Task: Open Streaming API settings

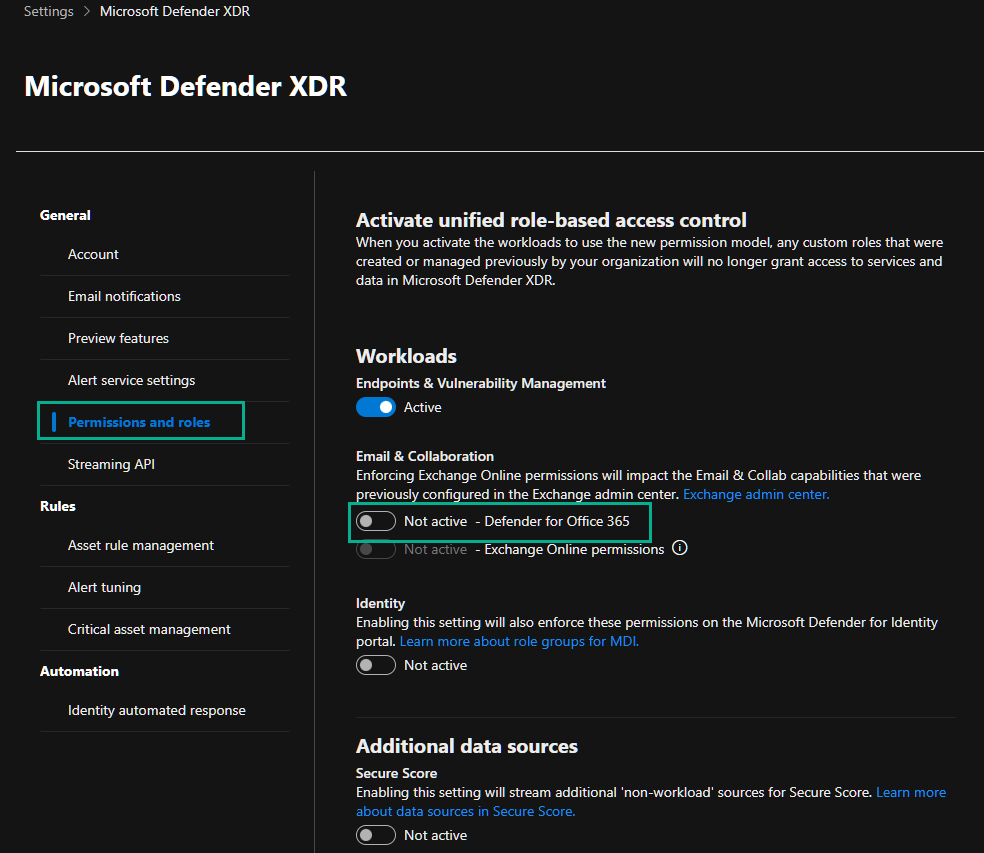Action: 111,464
